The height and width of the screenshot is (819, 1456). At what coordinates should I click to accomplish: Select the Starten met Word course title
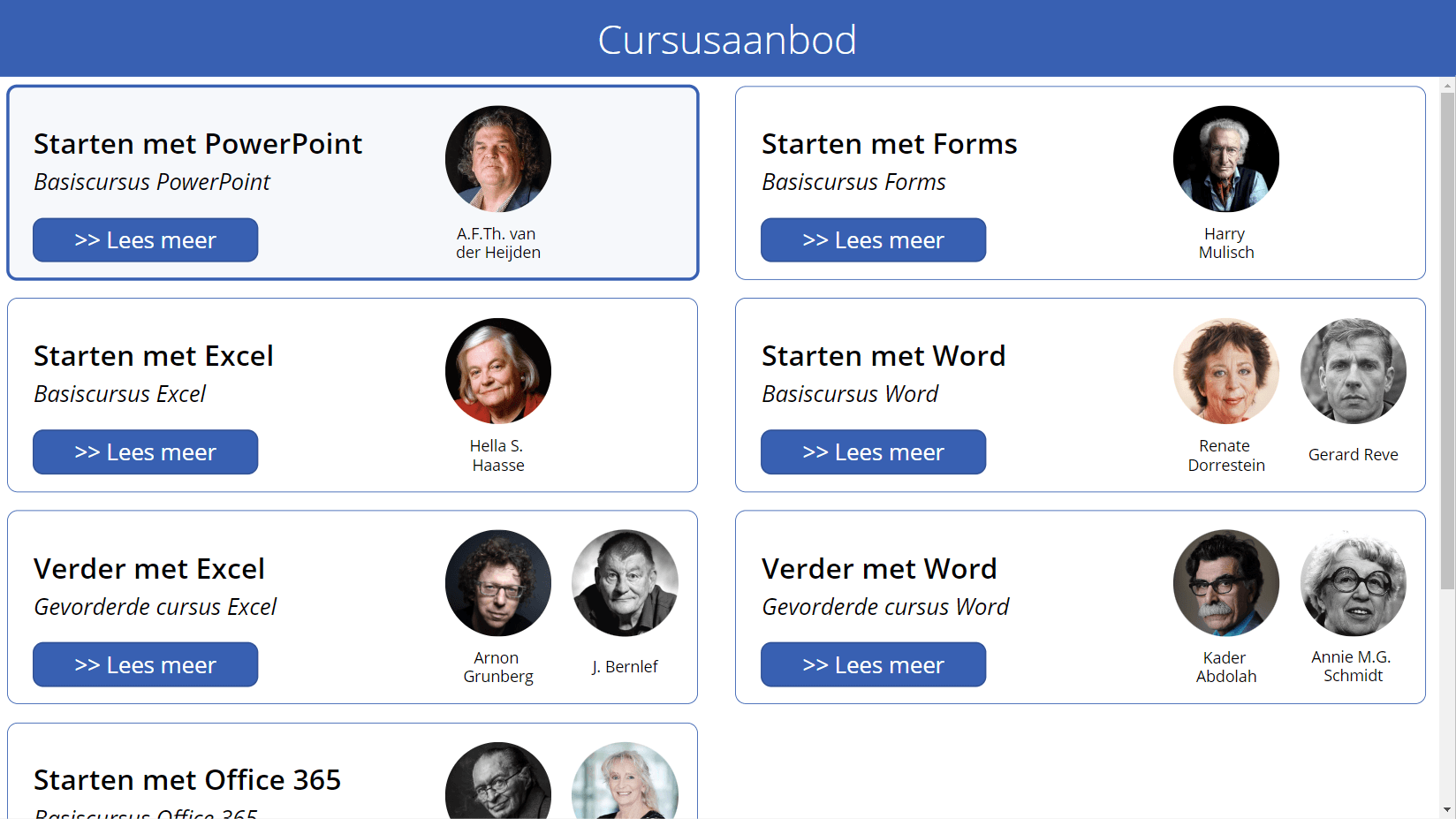[x=883, y=356]
